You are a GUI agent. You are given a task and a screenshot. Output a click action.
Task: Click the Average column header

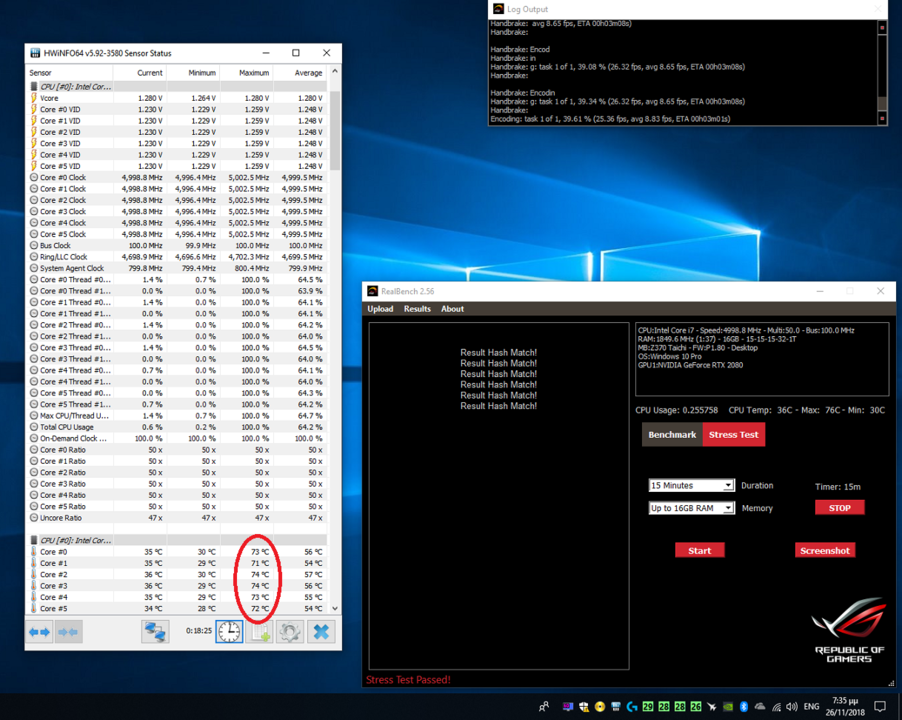click(300, 73)
